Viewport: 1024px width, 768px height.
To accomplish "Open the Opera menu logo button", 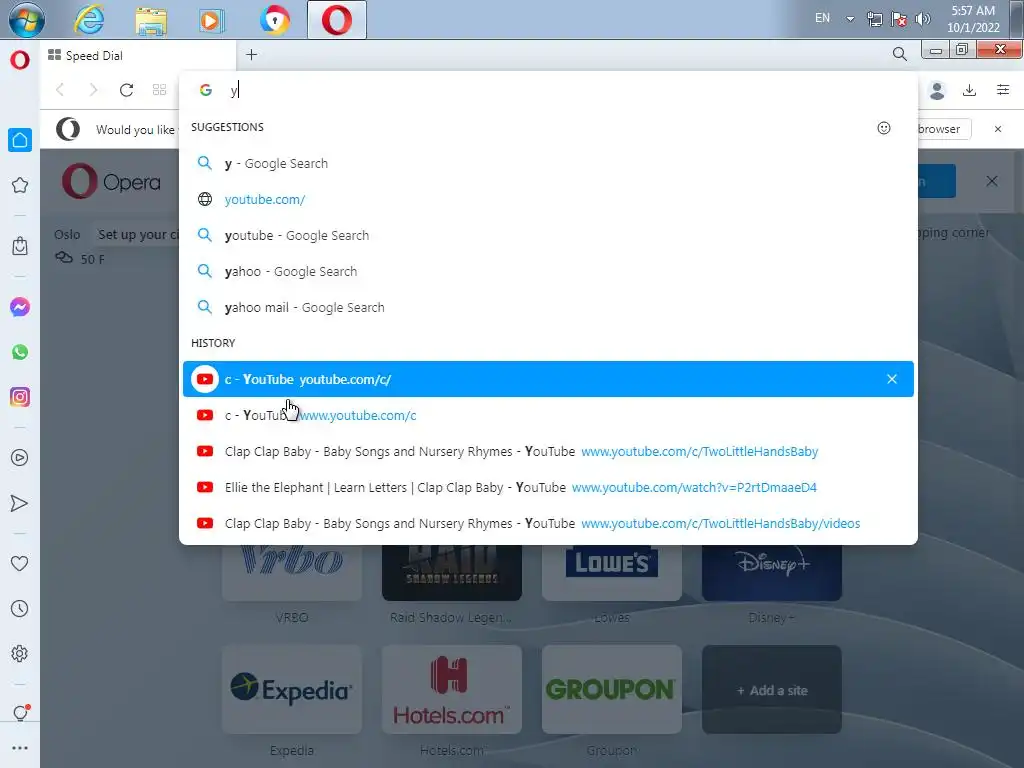I will click(x=20, y=60).
